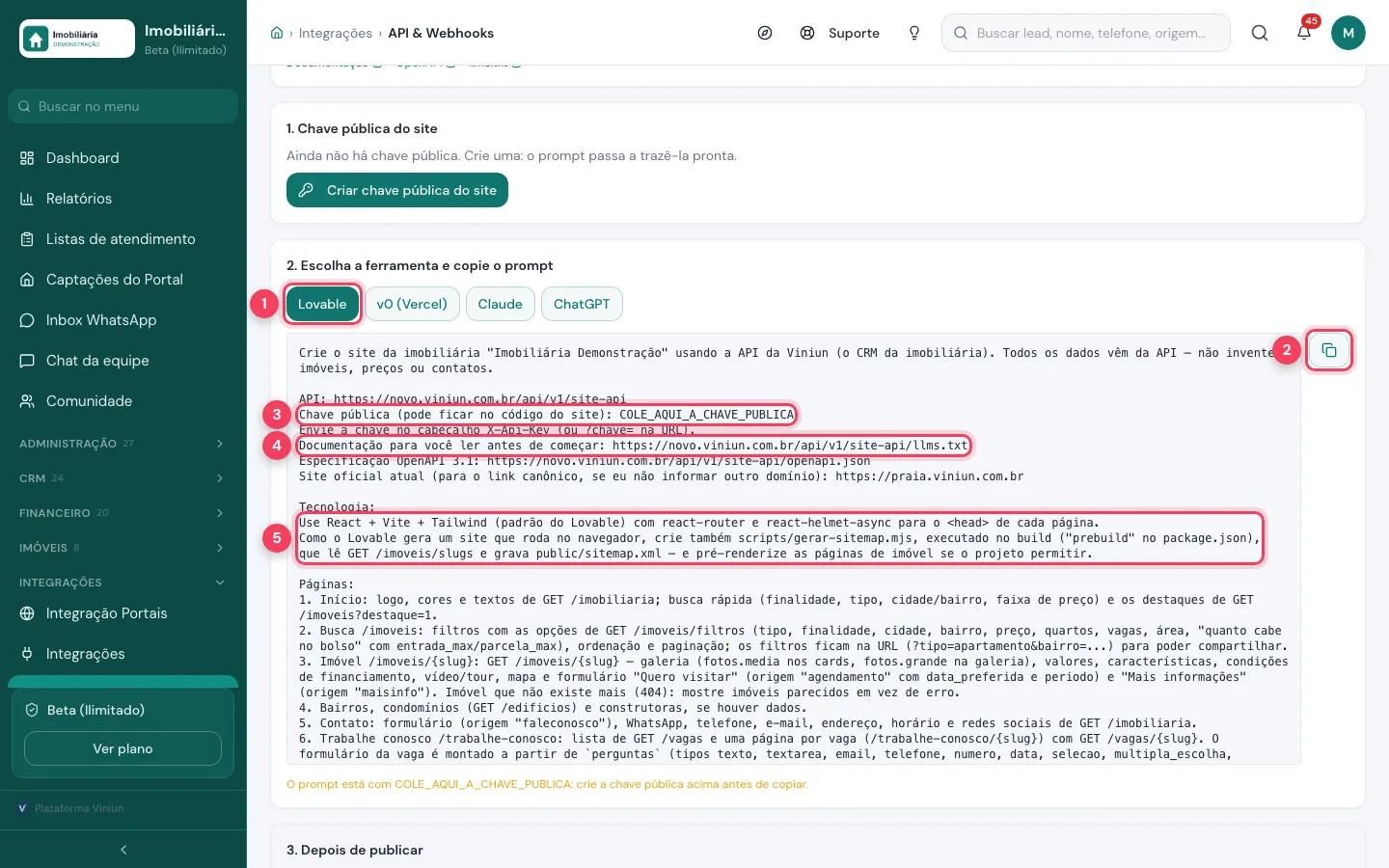Image resolution: width=1389 pixels, height=868 pixels.
Task: Click the home breadcrumb icon
Action: [x=277, y=33]
